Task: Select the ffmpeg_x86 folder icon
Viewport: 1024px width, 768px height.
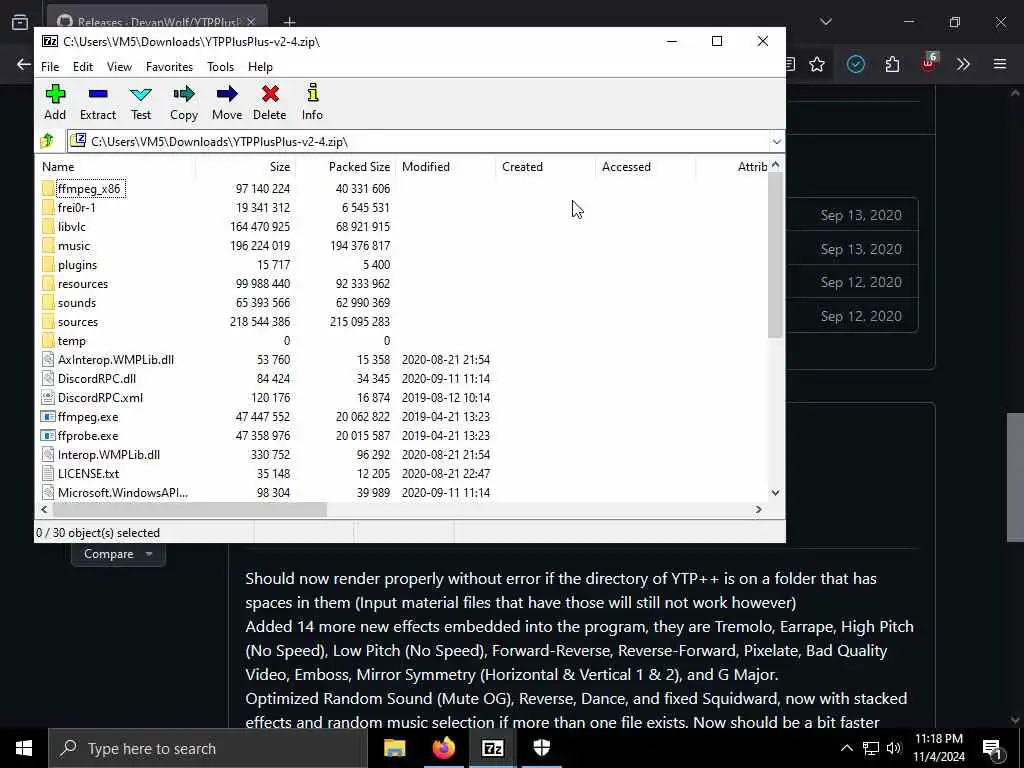Action: click(x=48, y=189)
